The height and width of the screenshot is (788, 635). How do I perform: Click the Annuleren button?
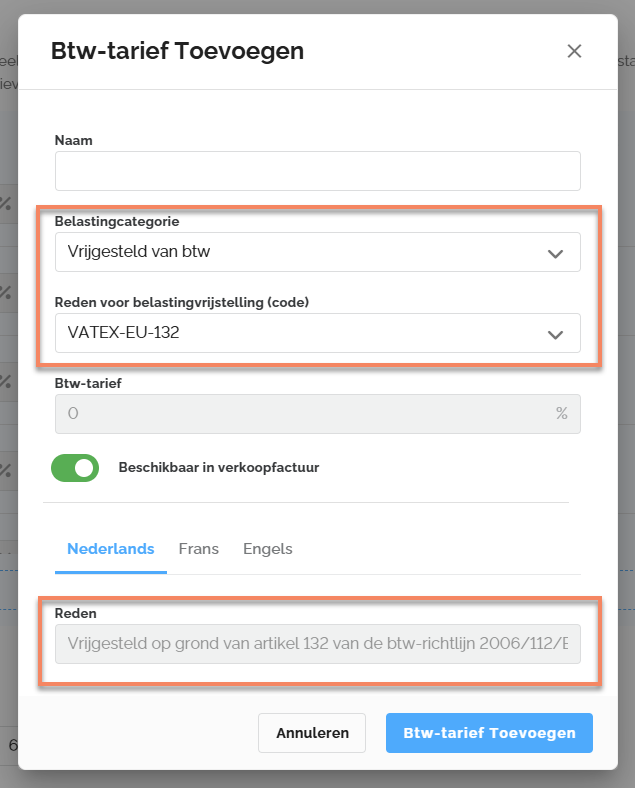pos(312,733)
